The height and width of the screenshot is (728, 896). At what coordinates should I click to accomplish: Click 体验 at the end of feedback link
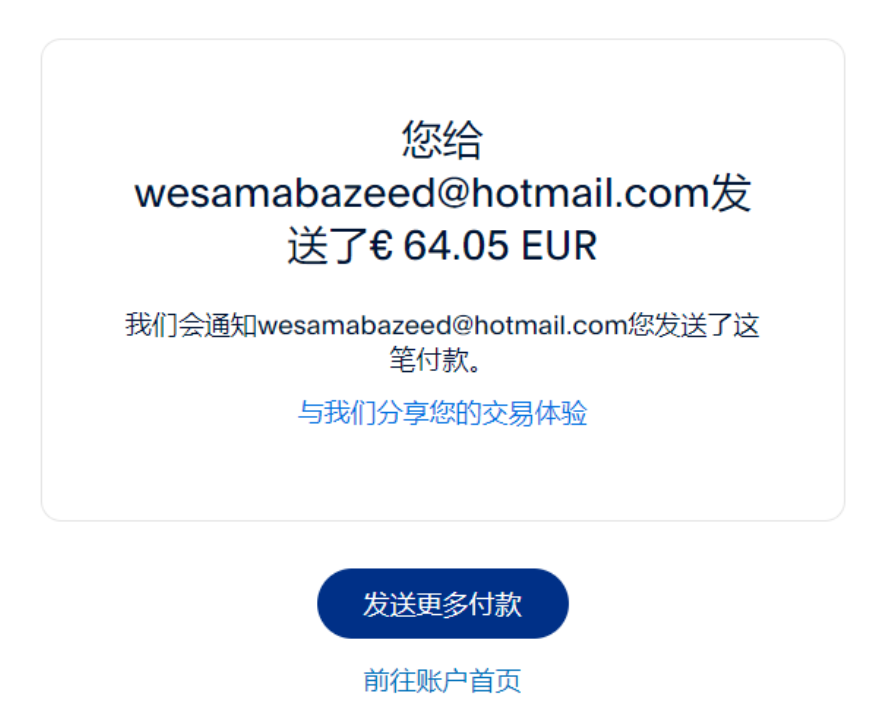(x=561, y=413)
